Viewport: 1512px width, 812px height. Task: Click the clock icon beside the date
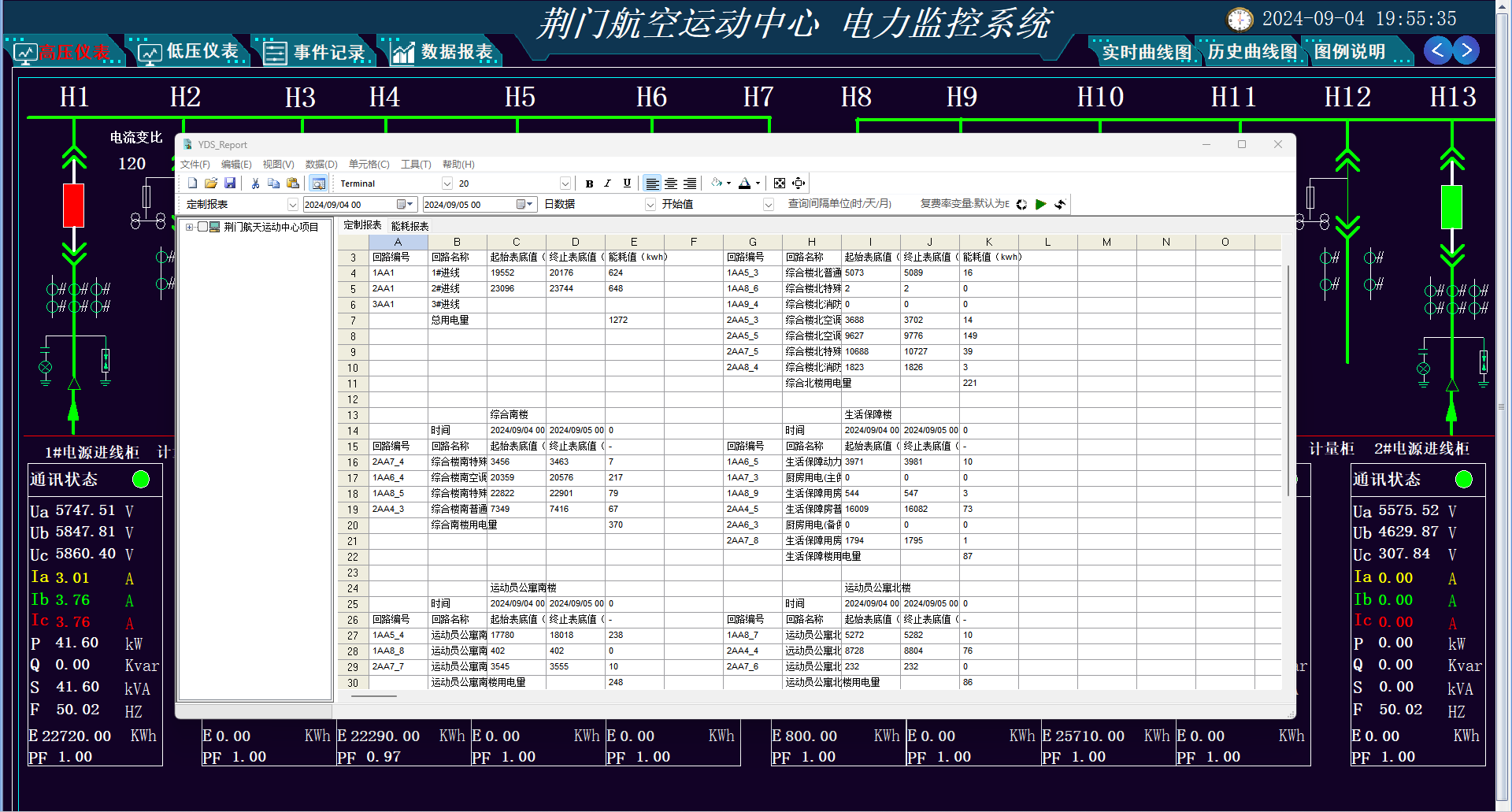tap(1240, 20)
